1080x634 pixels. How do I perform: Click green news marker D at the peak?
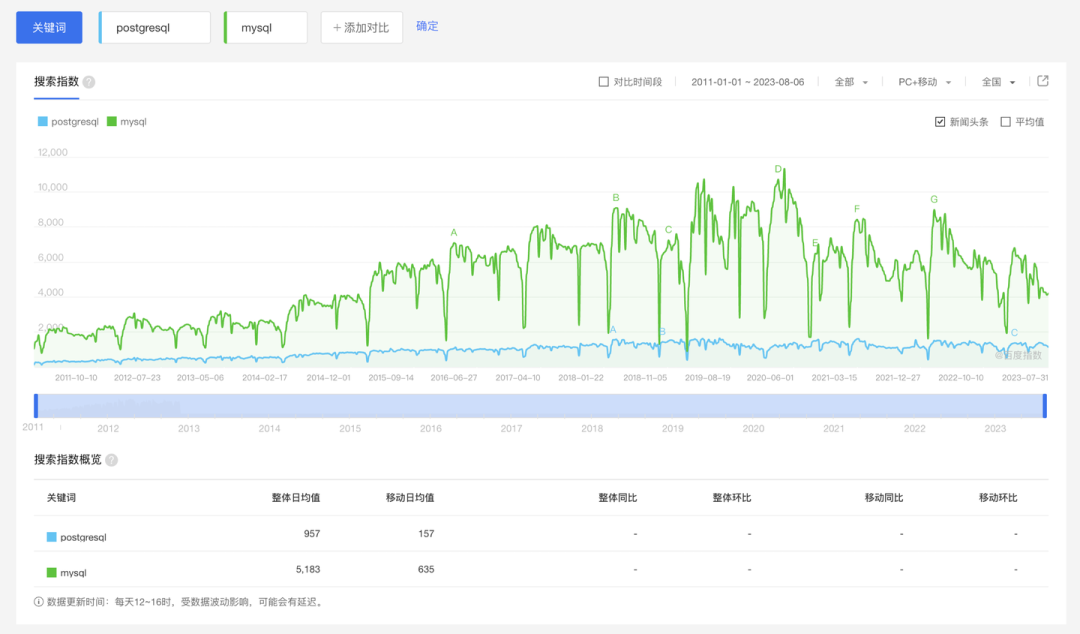pyautogui.click(x=778, y=169)
